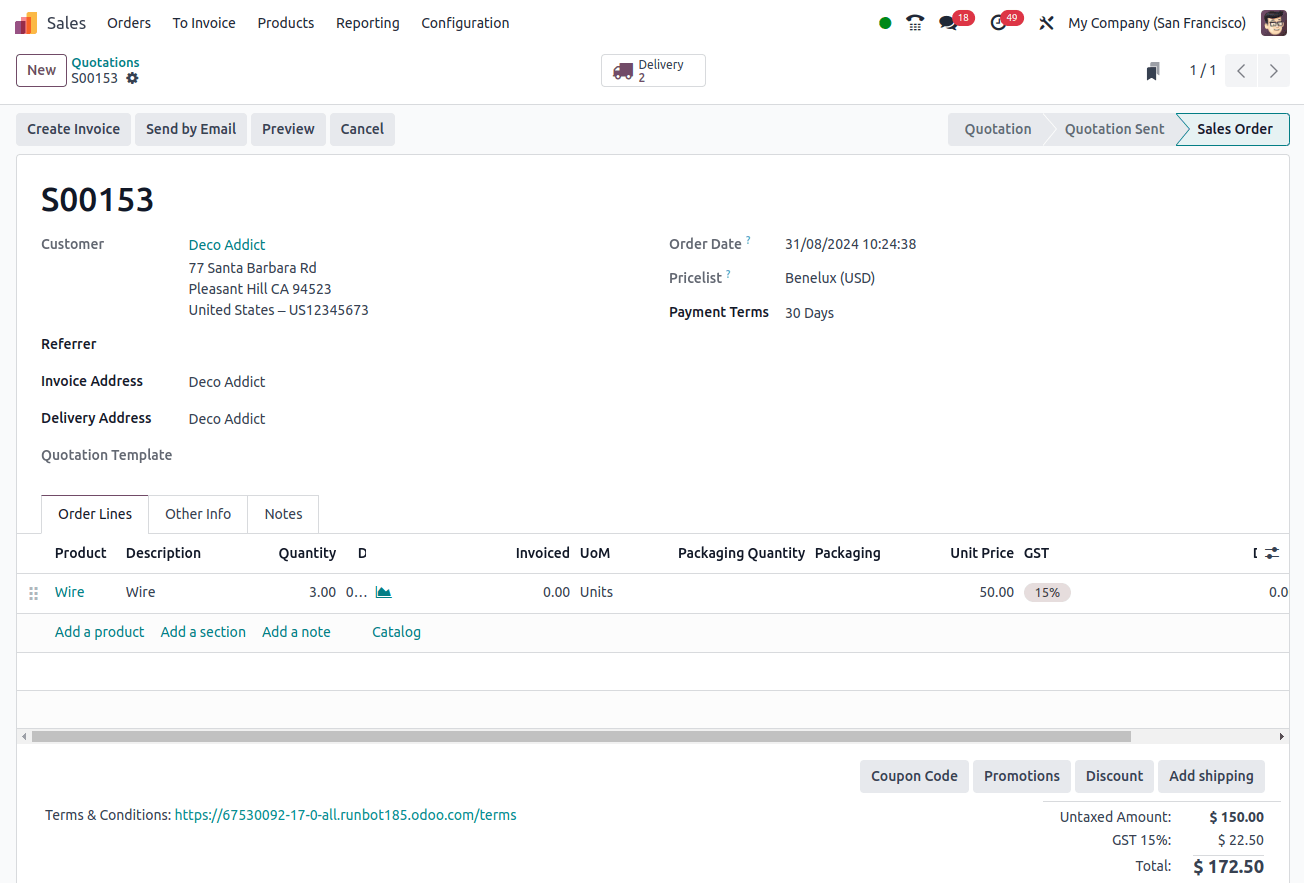Open the Orders menu
Image resolution: width=1304 pixels, height=883 pixels.
click(x=129, y=23)
